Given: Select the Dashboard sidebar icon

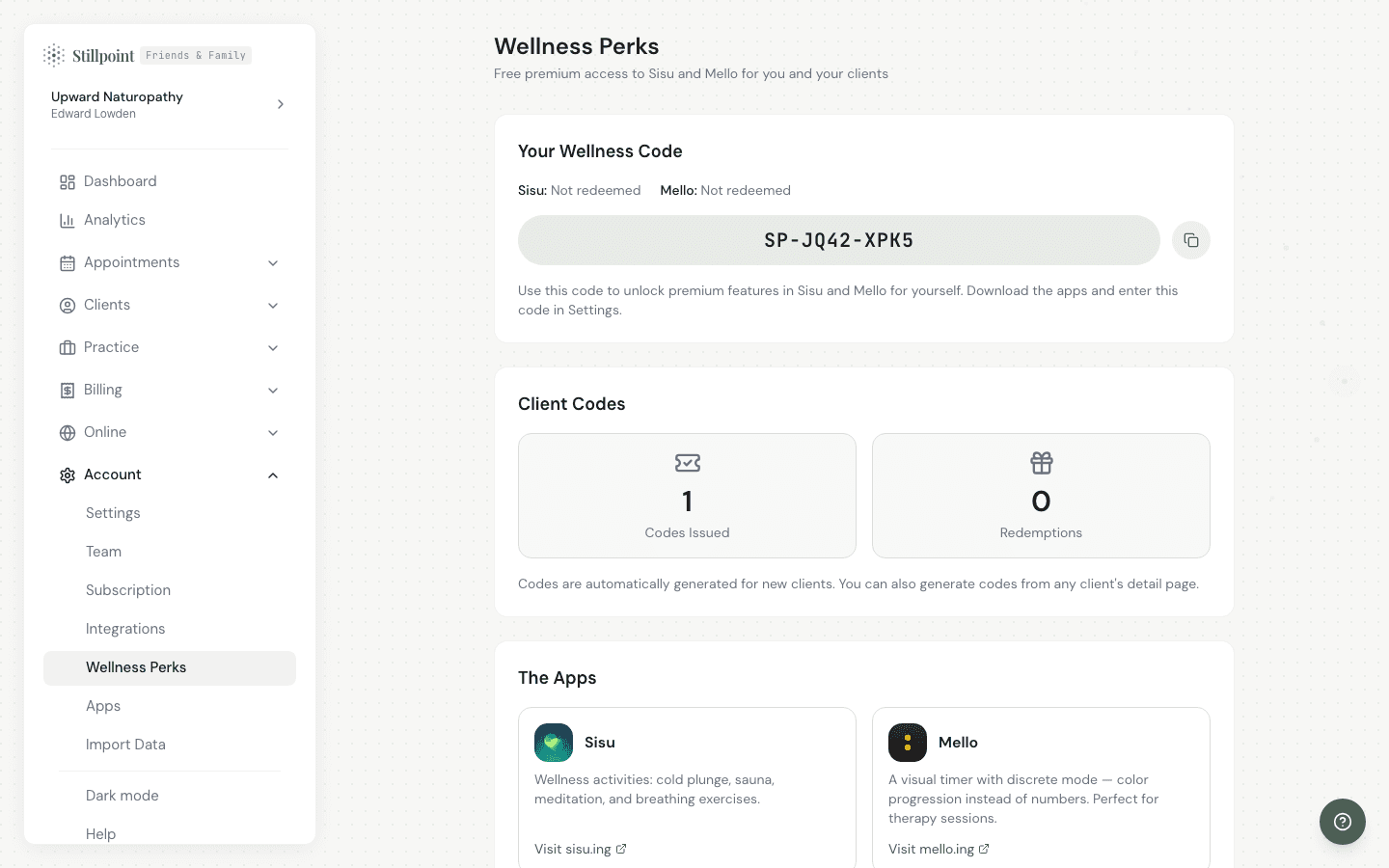Looking at the screenshot, I should (68, 181).
